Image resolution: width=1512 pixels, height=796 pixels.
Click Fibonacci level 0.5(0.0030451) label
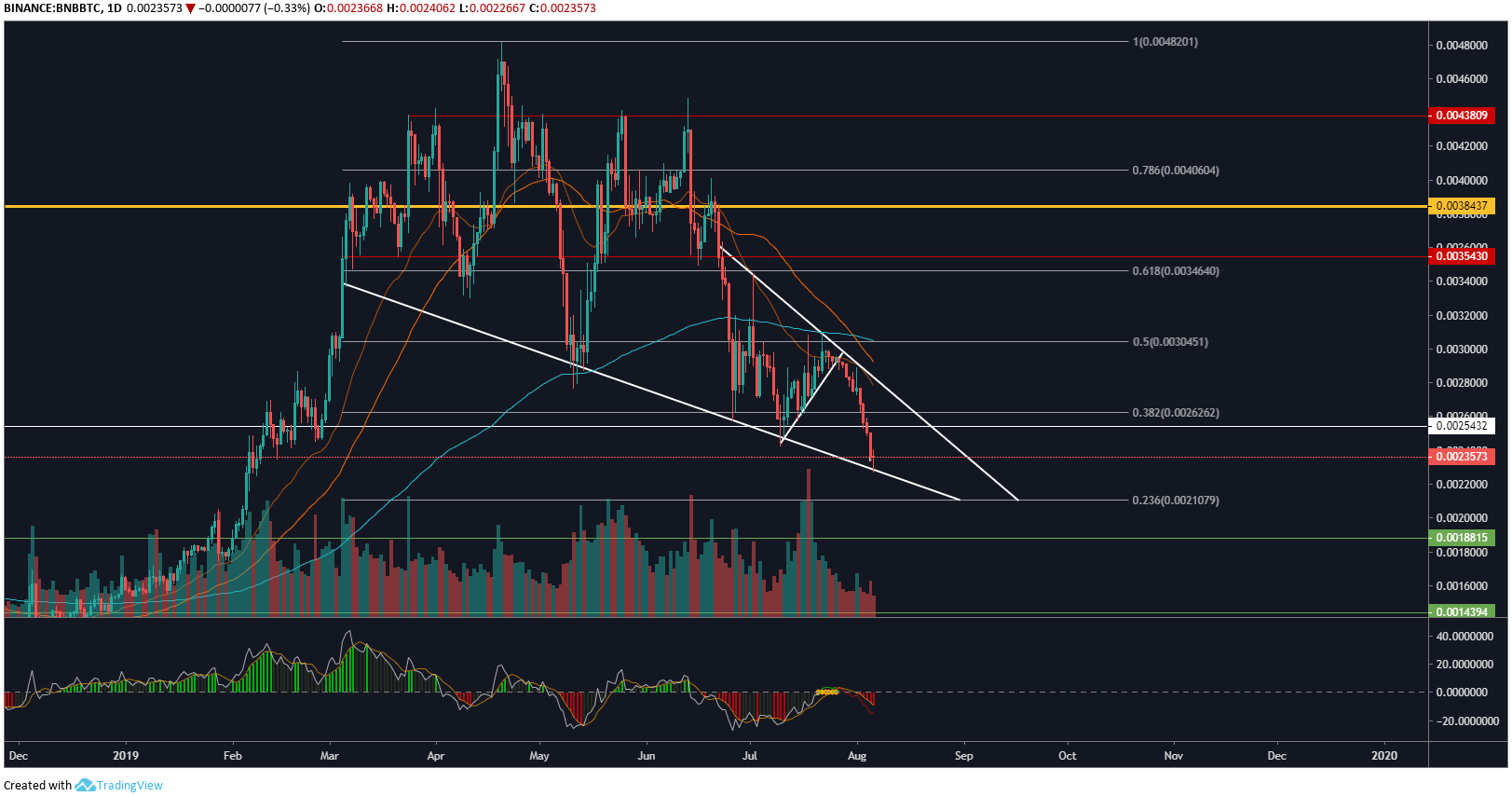pyautogui.click(x=1170, y=342)
